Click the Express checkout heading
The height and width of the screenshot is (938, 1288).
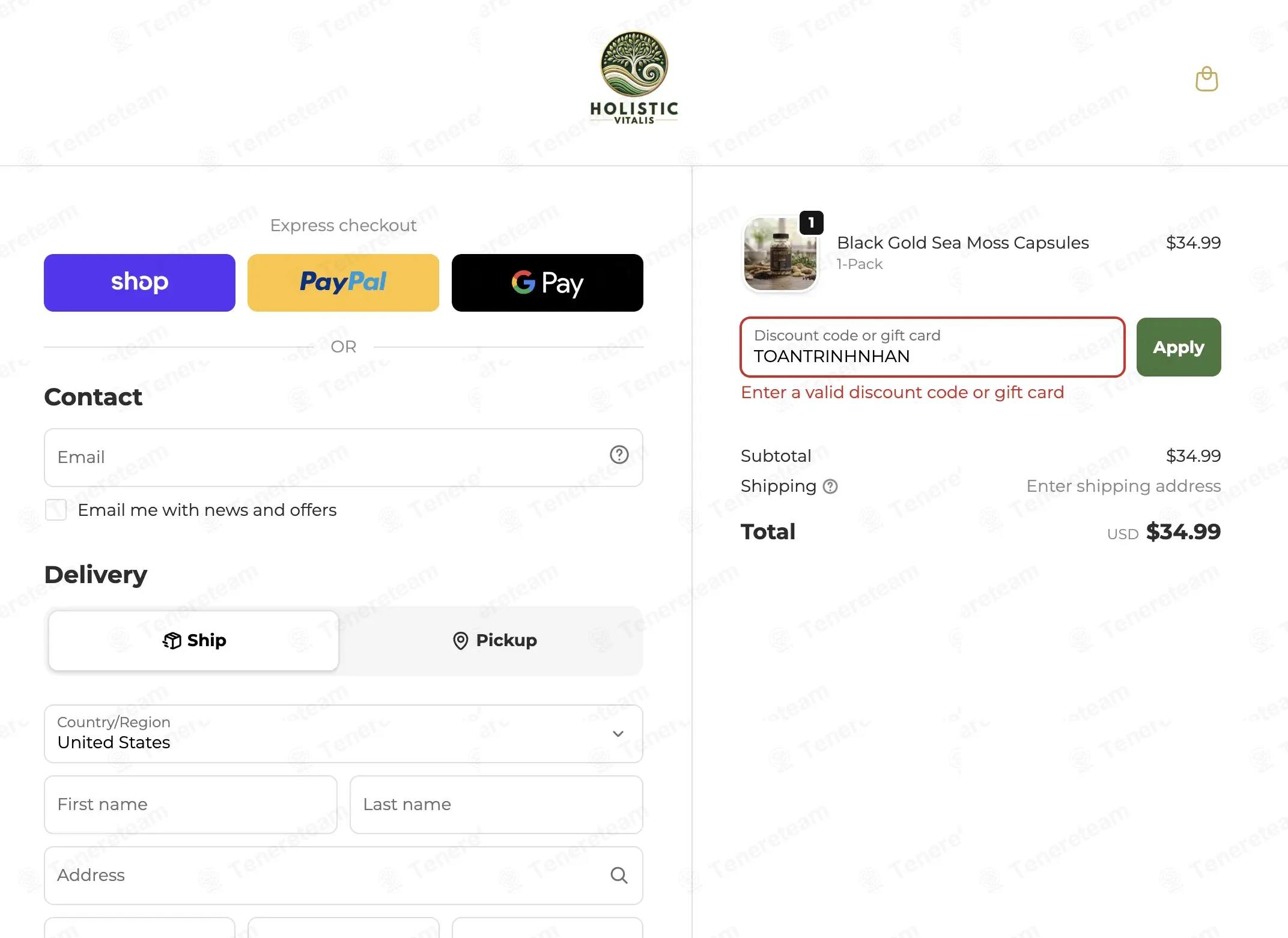coord(343,225)
